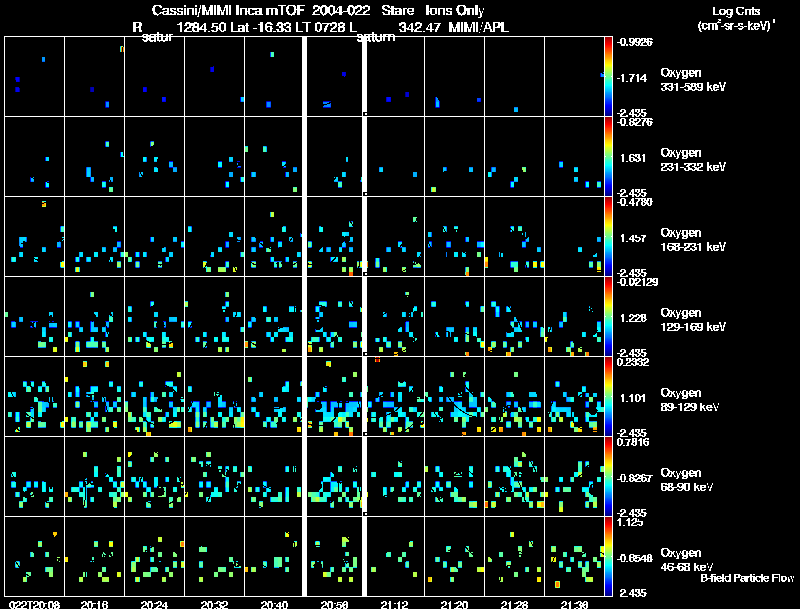
Task: Click the color bar beside Oxygen 129-169 keV
Action: 608,316
